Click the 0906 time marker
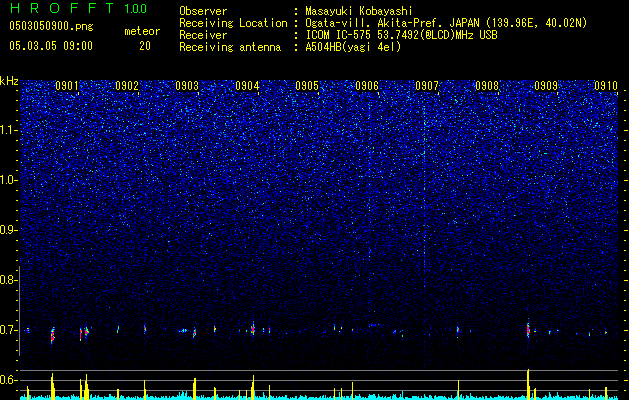The width and height of the screenshot is (629, 400). 367,86
